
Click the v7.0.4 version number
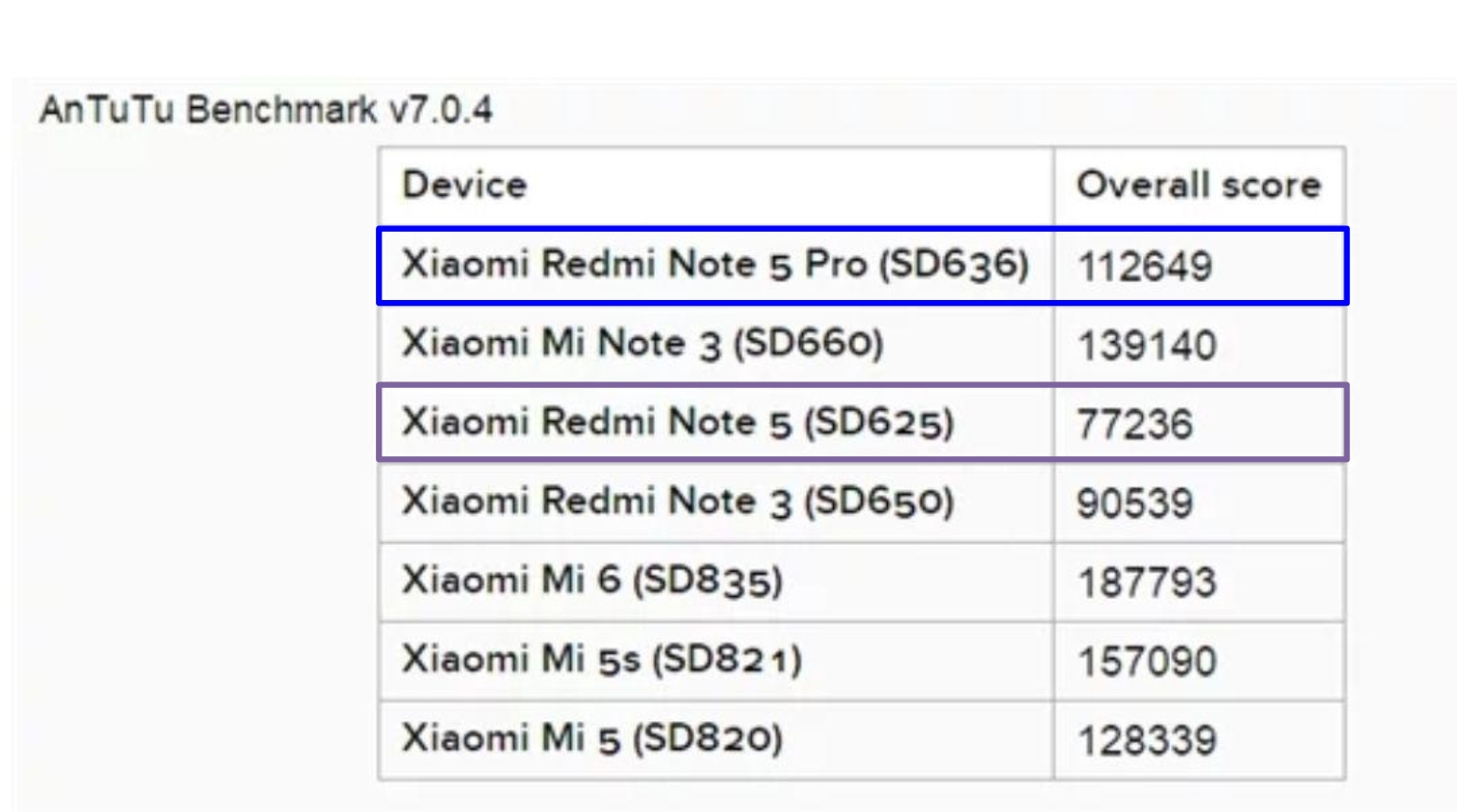(441, 110)
